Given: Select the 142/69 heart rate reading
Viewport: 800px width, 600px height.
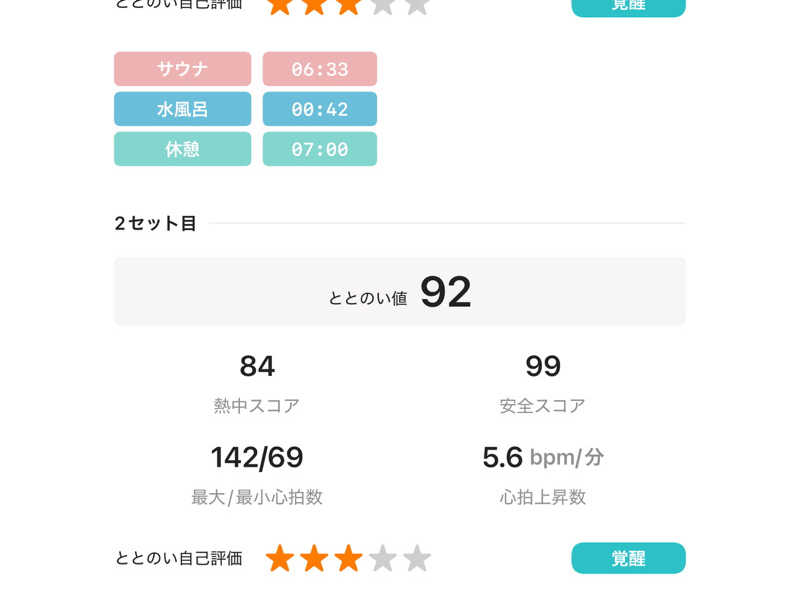Looking at the screenshot, I should (257, 457).
